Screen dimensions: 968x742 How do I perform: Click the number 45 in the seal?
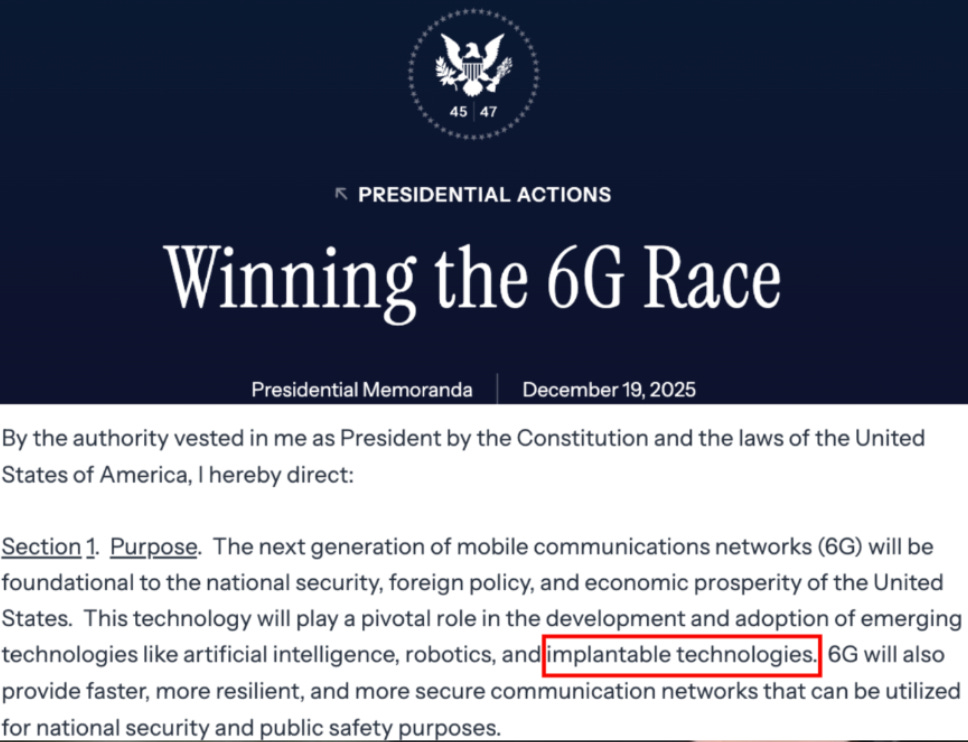point(458,112)
